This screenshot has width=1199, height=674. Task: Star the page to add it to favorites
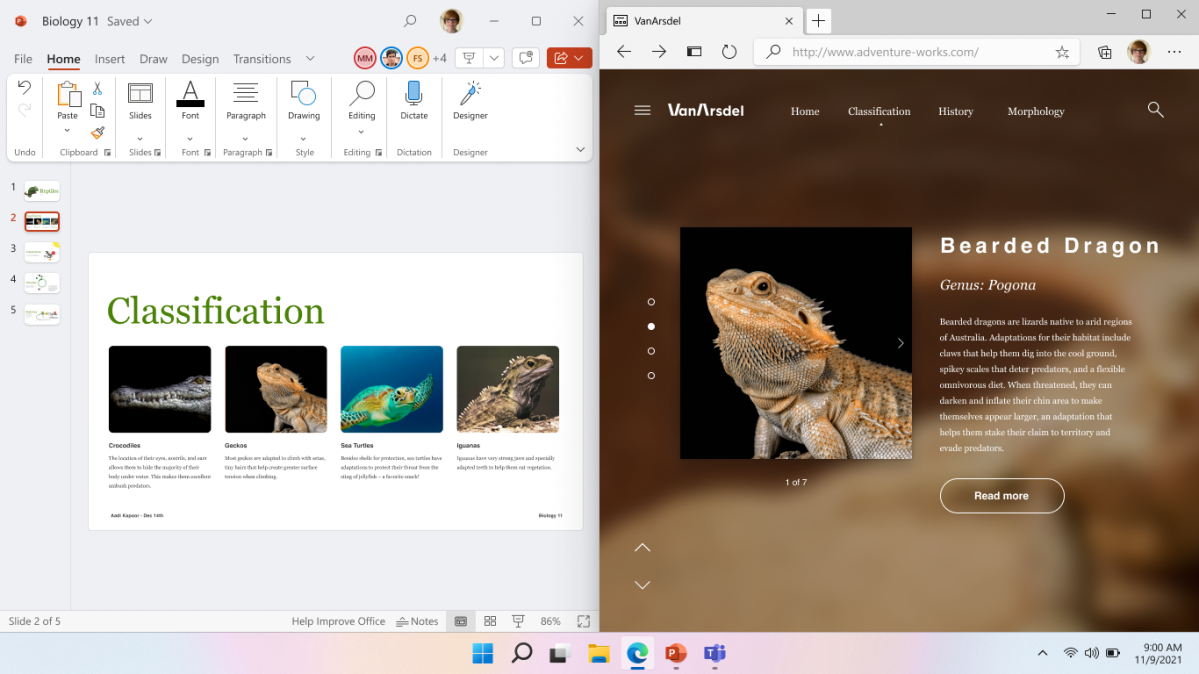pyautogui.click(x=1060, y=51)
